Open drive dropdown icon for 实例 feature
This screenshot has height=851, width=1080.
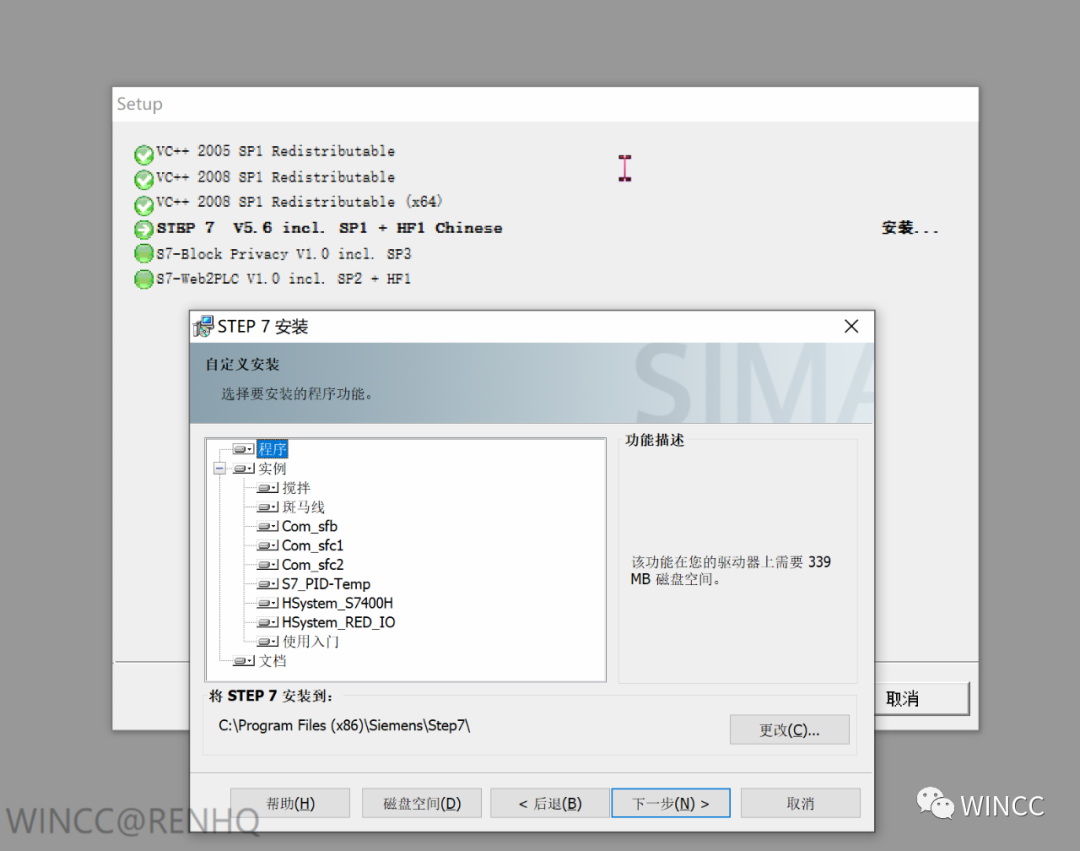[x=243, y=469]
